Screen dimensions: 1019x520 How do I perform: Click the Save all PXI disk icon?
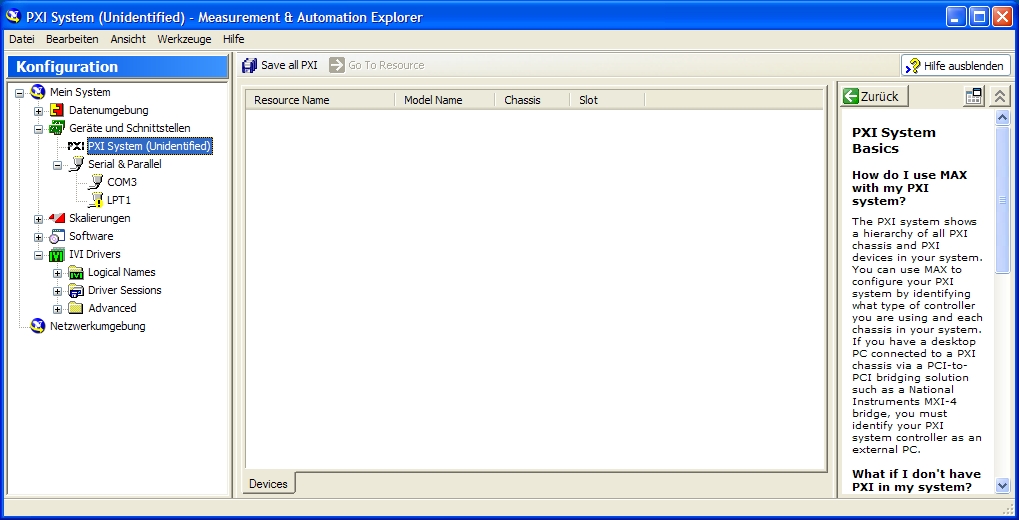pyautogui.click(x=249, y=65)
